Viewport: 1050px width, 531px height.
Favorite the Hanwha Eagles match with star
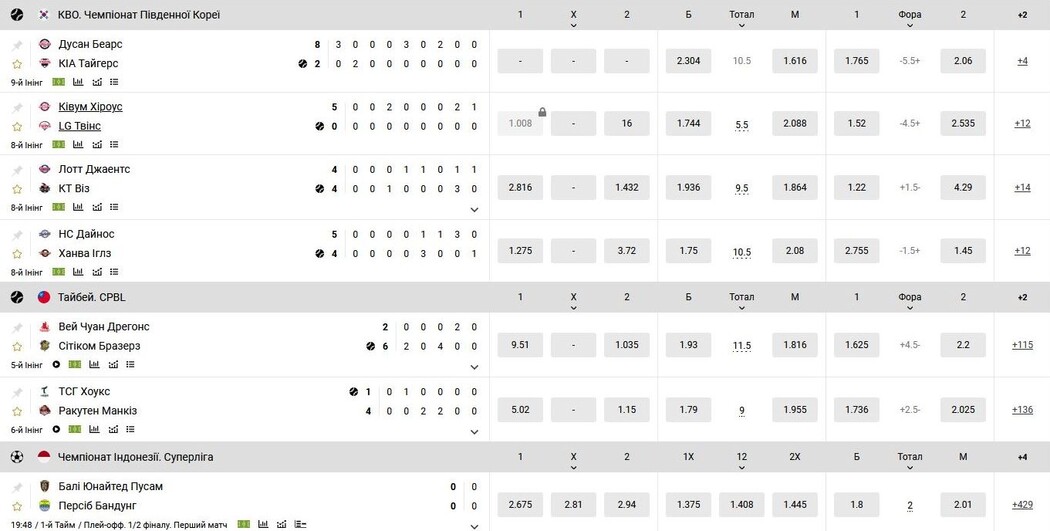(x=17, y=254)
